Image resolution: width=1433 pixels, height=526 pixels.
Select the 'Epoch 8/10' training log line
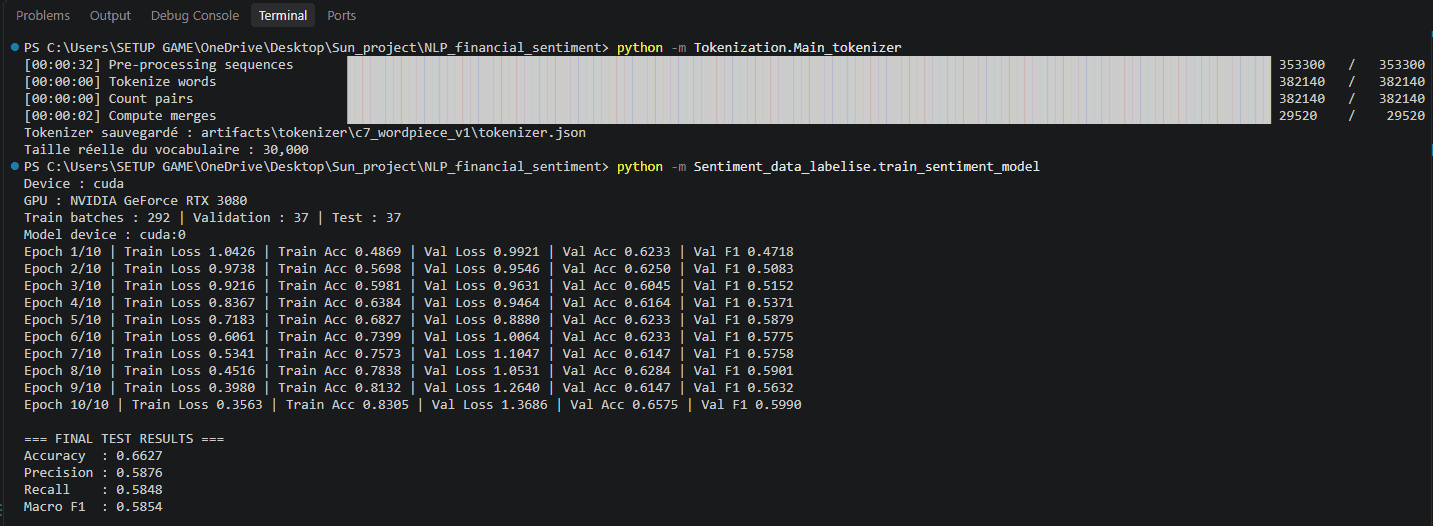[409, 370]
